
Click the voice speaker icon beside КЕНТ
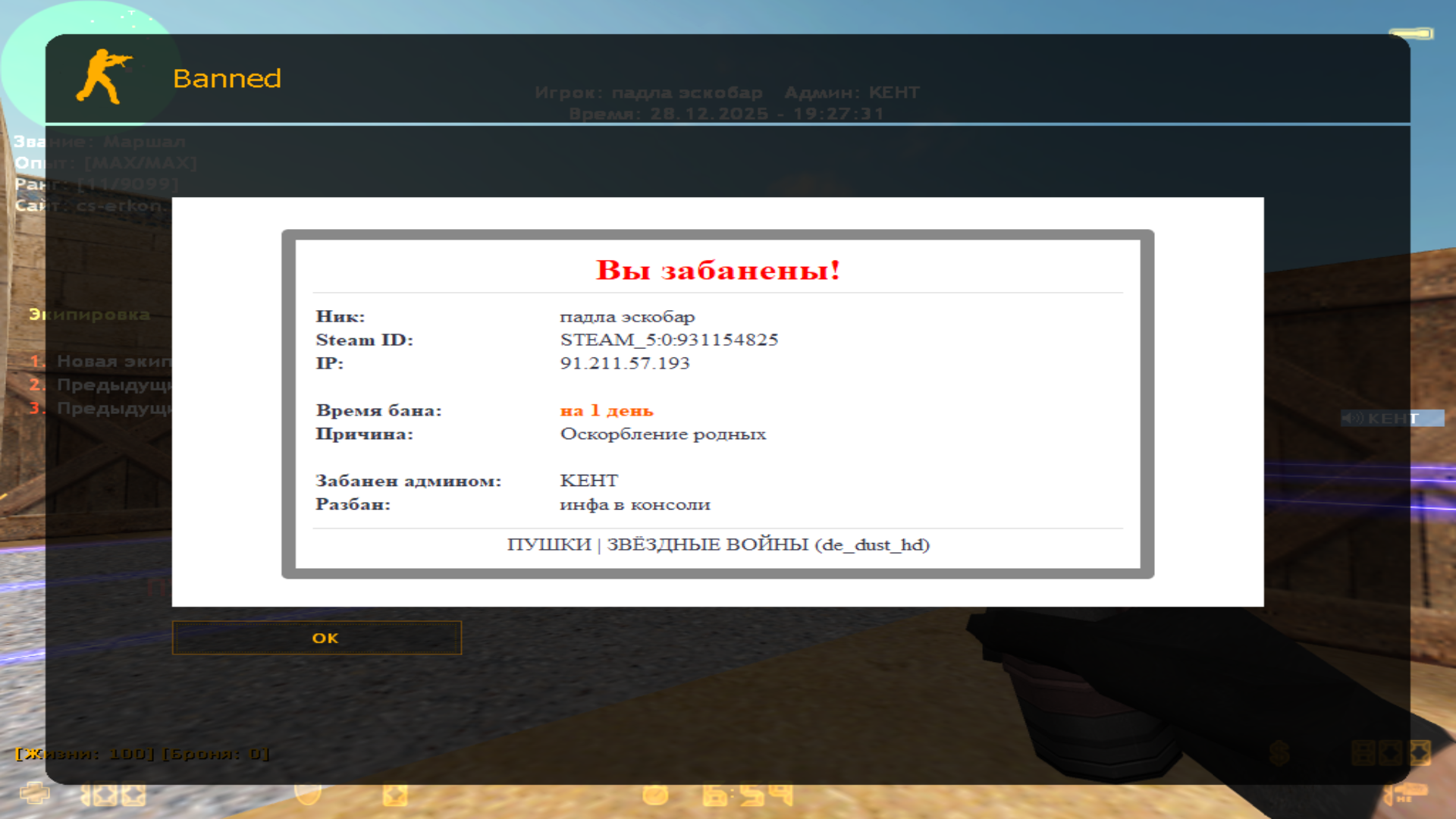point(1353,419)
